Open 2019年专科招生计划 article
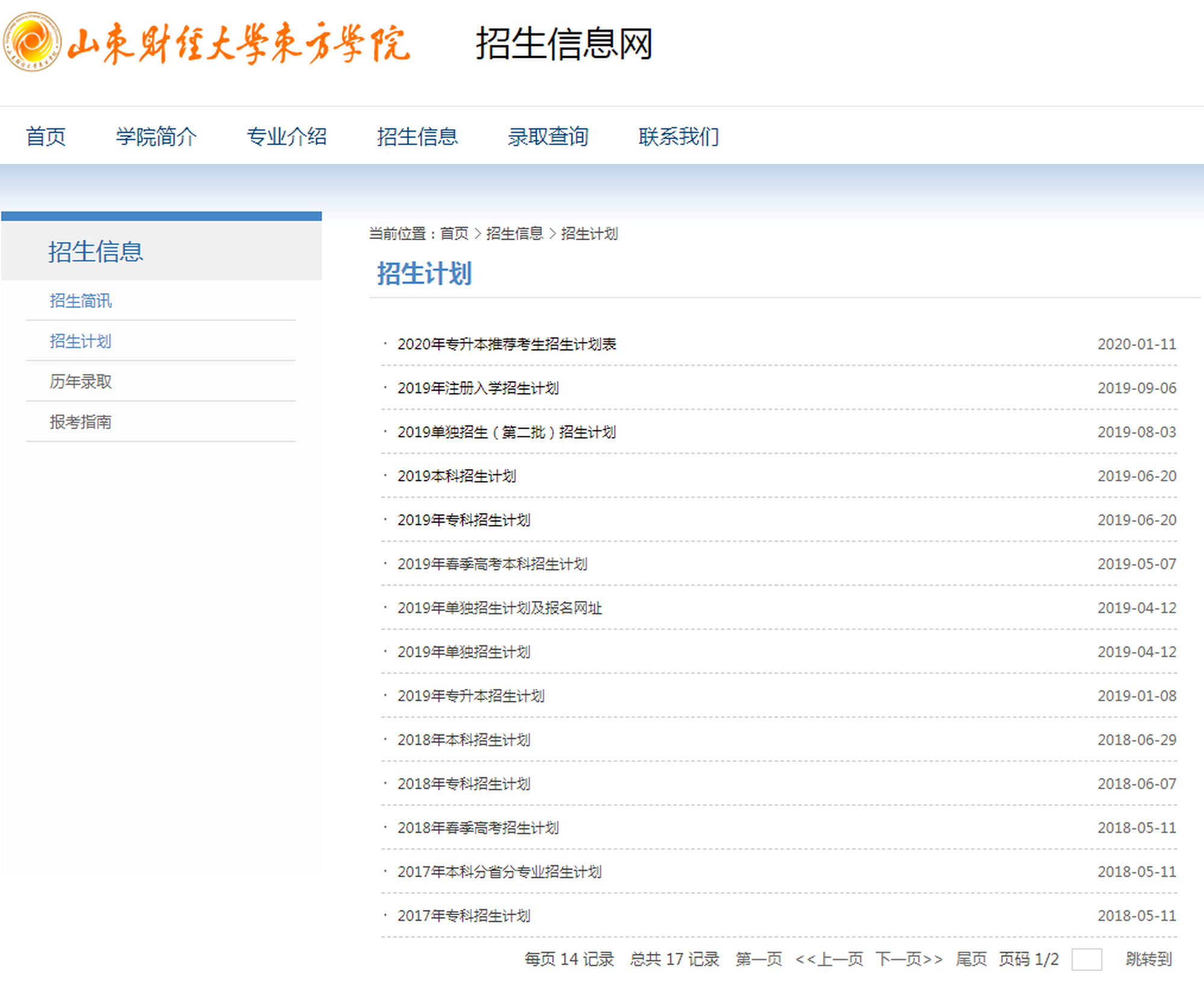 (464, 520)
